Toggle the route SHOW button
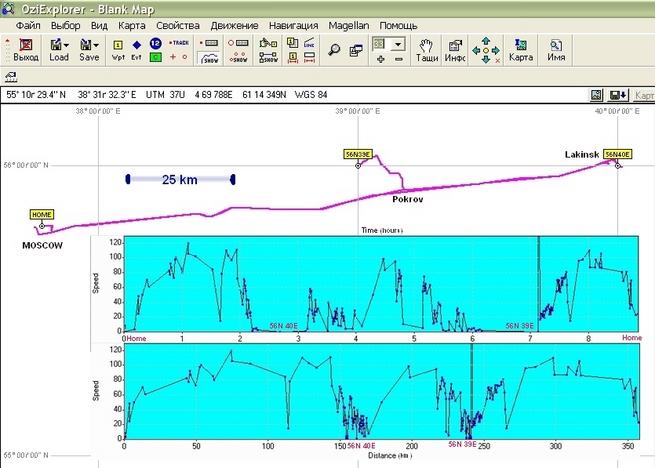Image resolution: width=655 pixels, height=468 pixels. tap(268, 57)
